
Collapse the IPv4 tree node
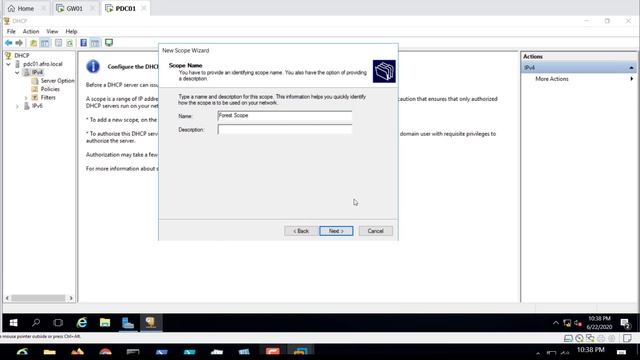(x=17, y=72)
